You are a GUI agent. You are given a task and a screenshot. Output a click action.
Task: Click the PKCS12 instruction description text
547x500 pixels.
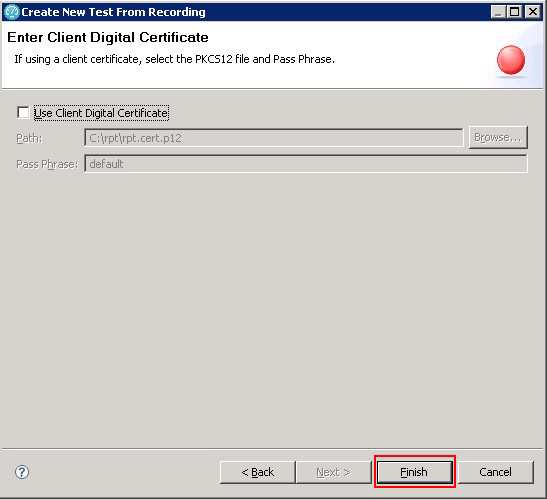click(174, 59)
